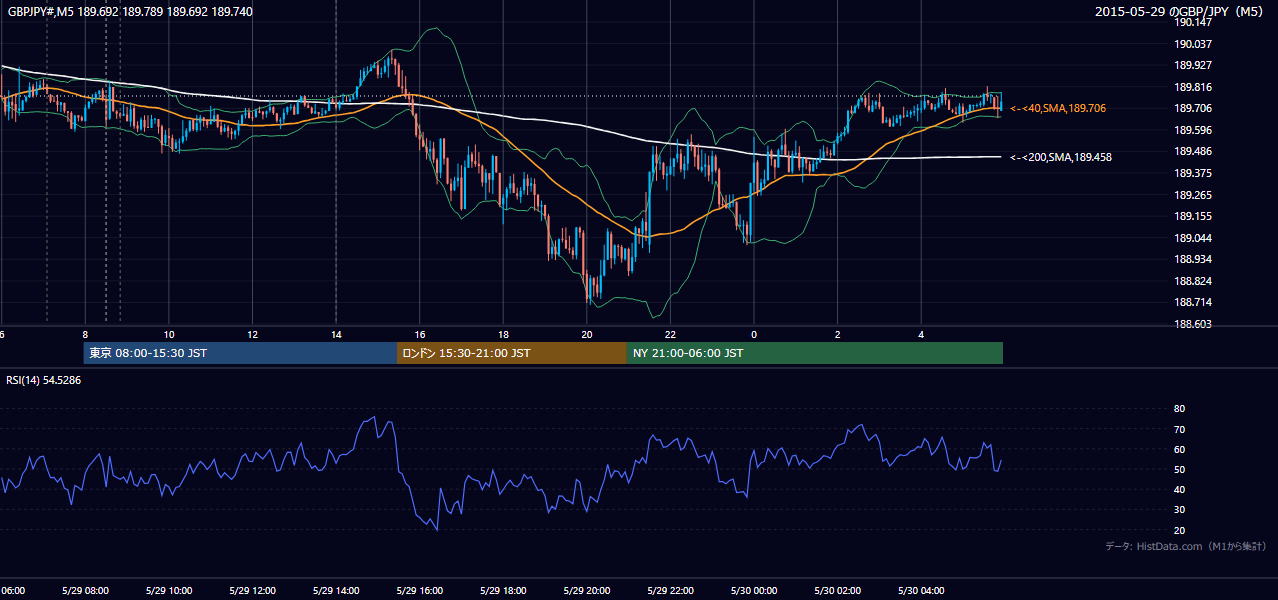Click the 200 SMA label 189.458

click(x=1061, y=157)
